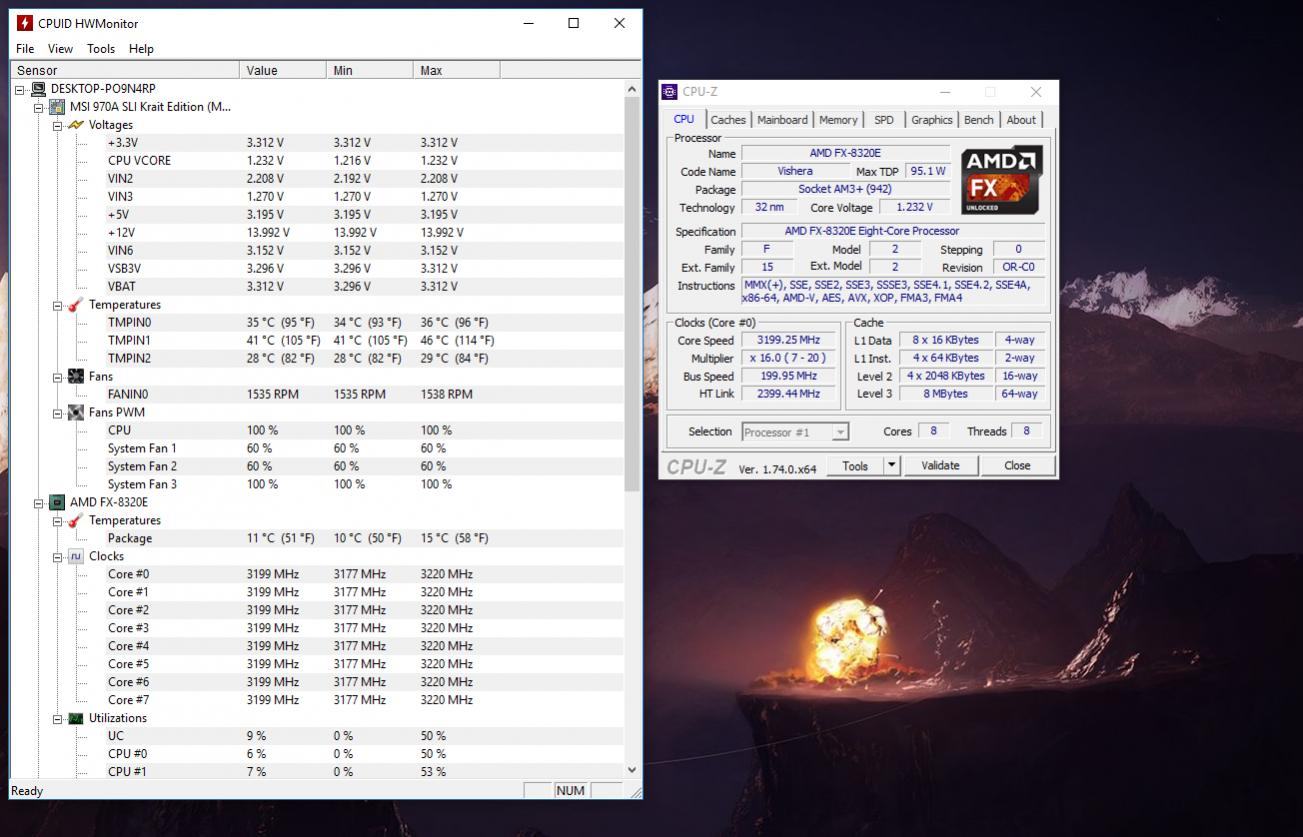Click the AMD FX-8320E chip icon
The height and width of the screenshot is (837, 1303).
(x=57, y=503)
